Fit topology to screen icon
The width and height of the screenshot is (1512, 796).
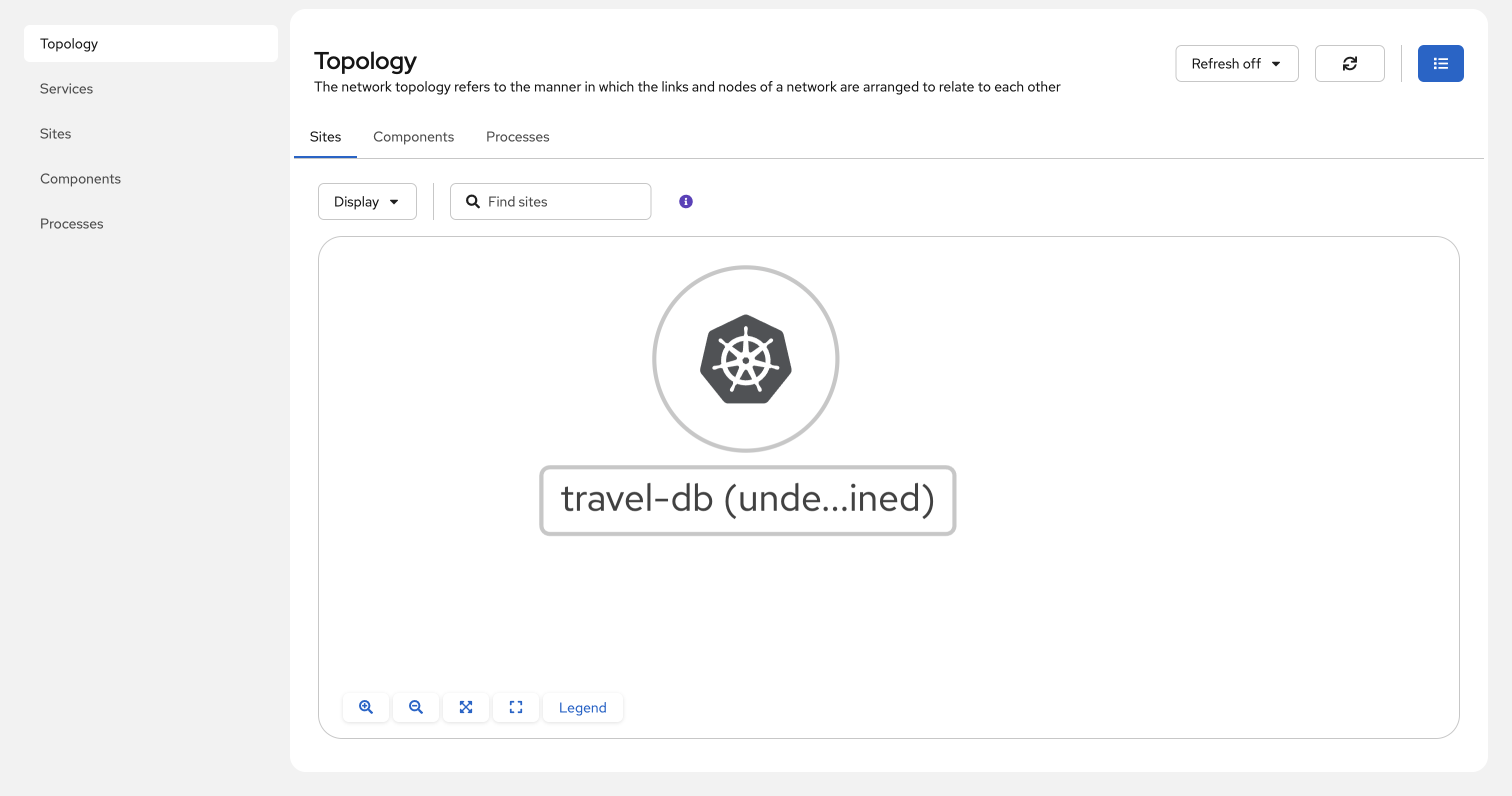pos(466,707)
